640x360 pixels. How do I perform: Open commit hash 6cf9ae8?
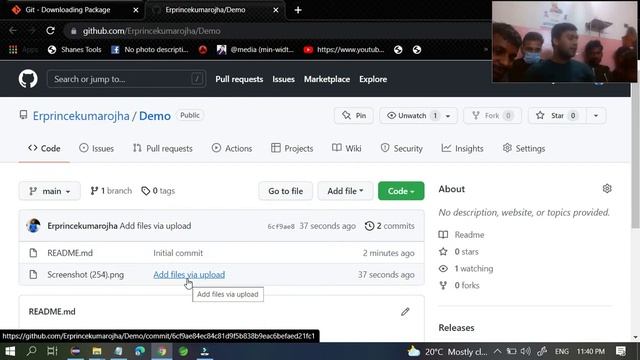[281, 226]
